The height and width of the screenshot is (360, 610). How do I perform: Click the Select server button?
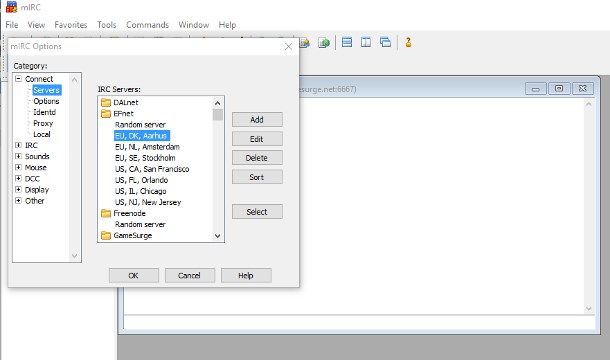click(x=257, y=211)
